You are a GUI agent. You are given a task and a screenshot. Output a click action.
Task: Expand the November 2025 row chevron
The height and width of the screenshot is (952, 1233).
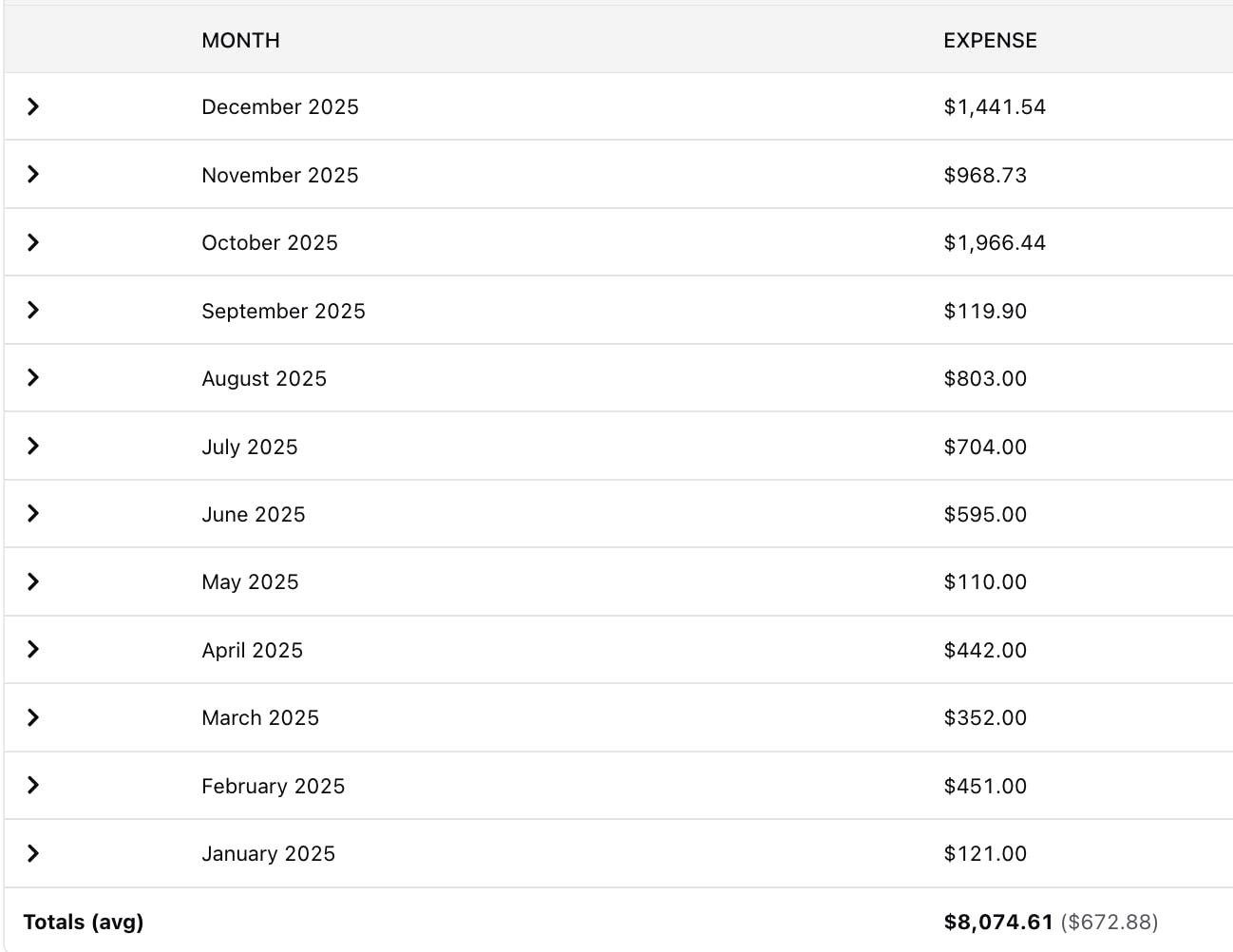click(x=33, y=174)
